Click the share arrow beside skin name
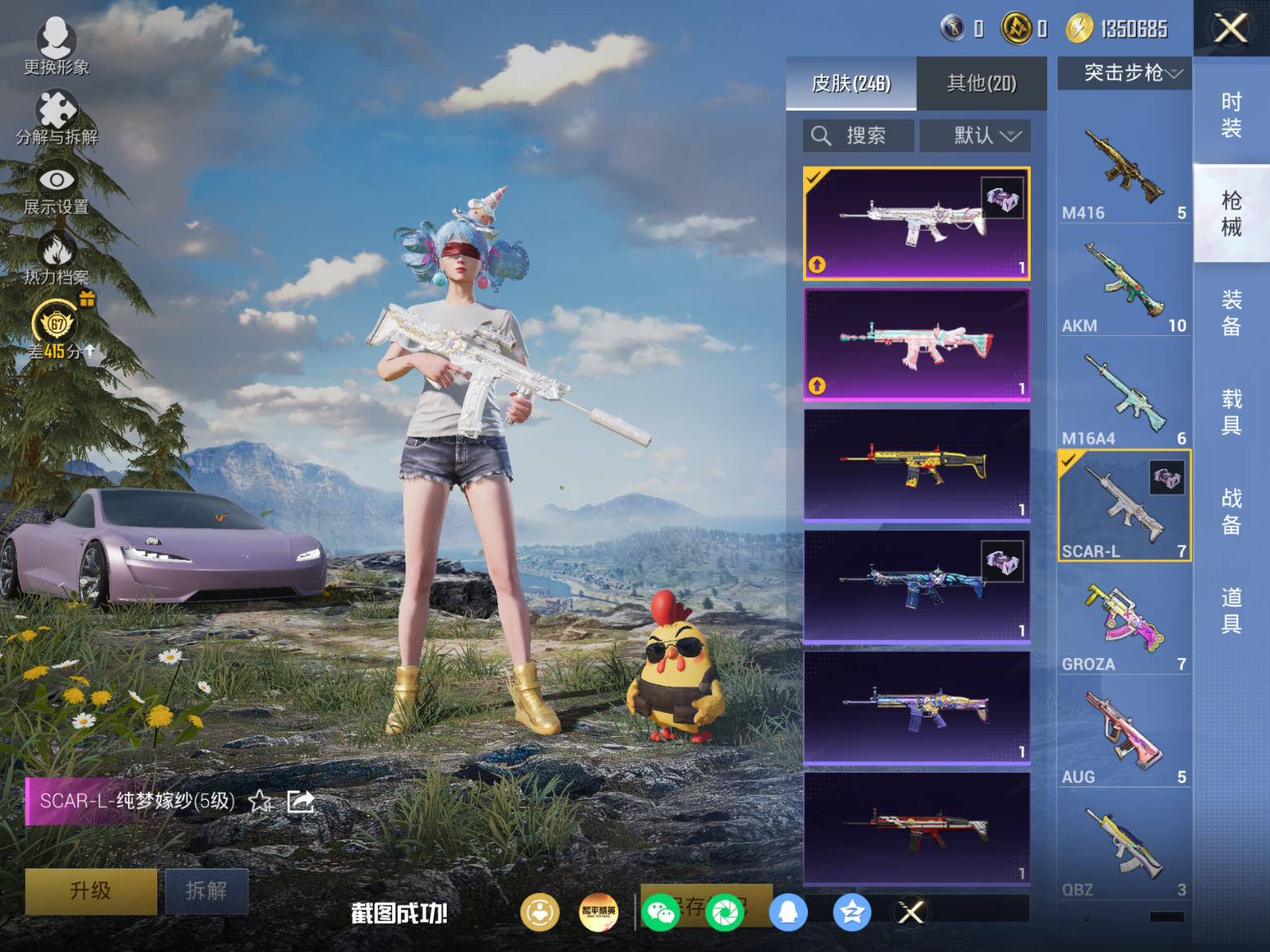The height and width of the screenshot is (952, 1270). pyautogui.click(x=300, y=801)
